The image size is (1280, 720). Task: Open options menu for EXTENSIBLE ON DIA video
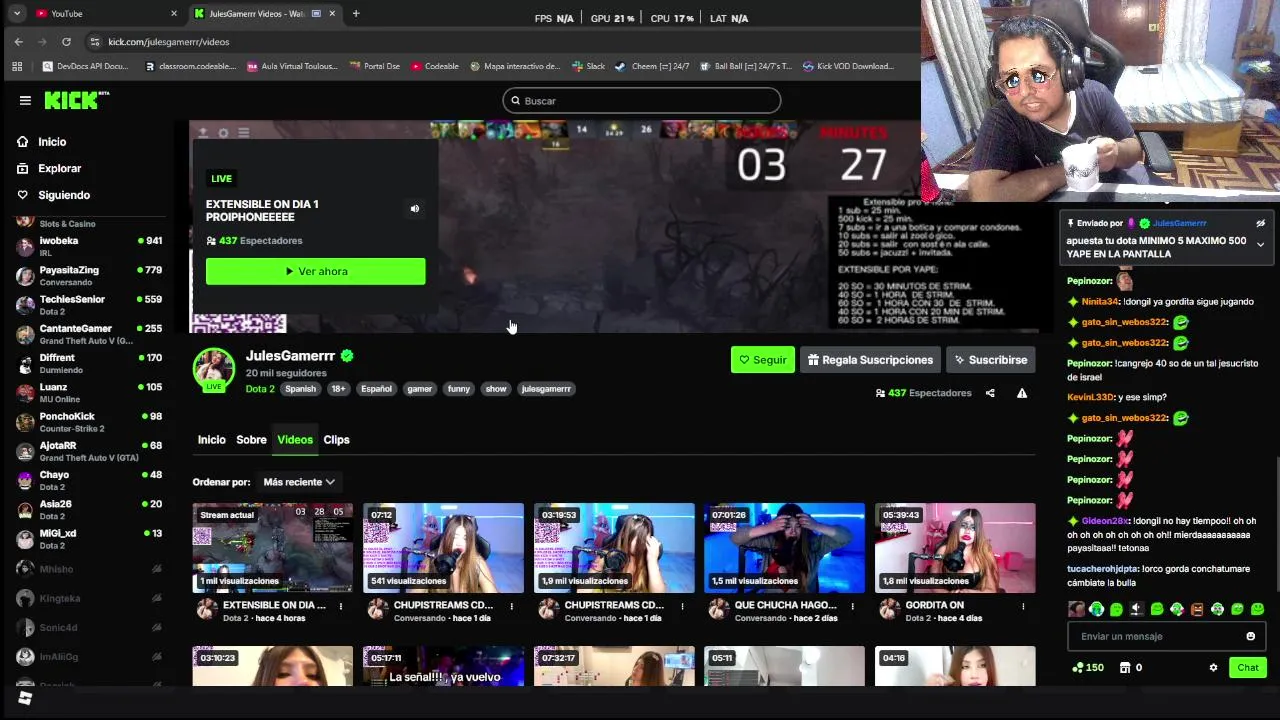341,606
